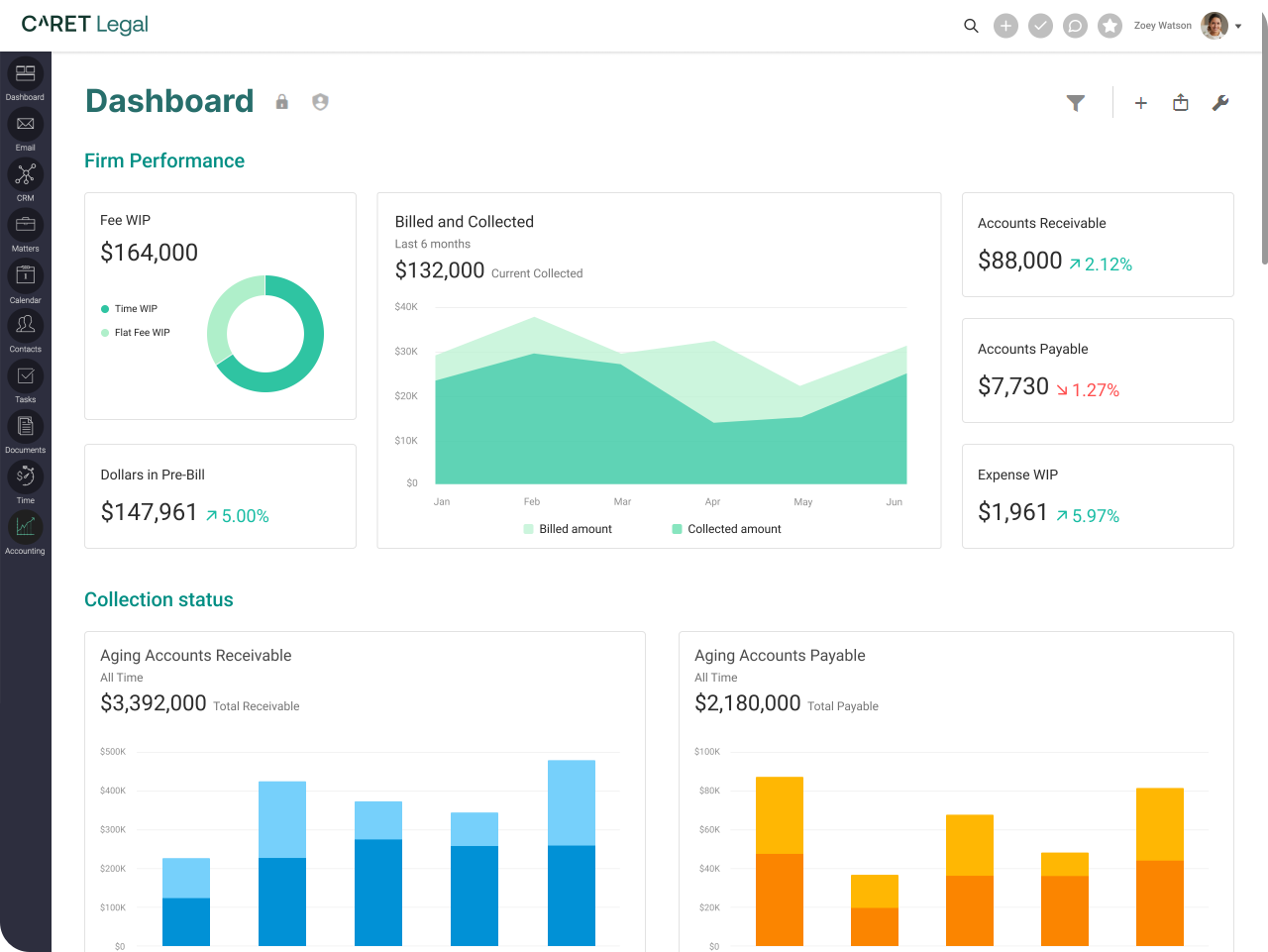
Task: Open the Contacts sidebar icon
Action: tap(25, 325)
